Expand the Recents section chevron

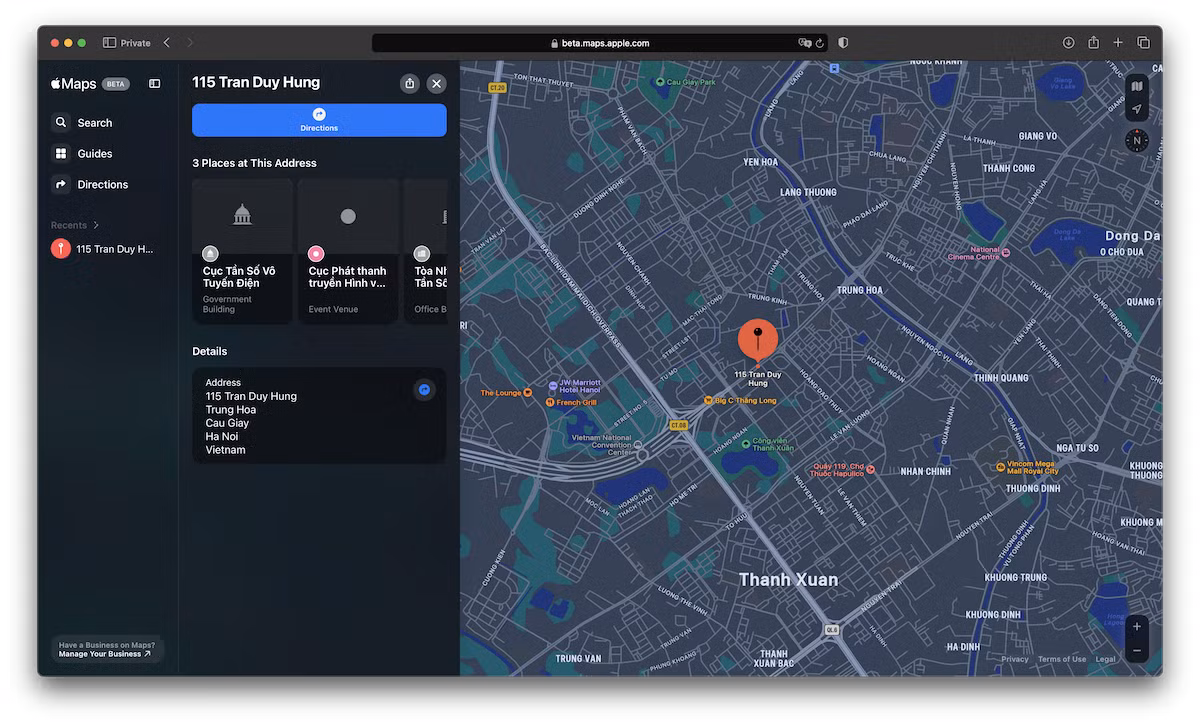[96, 225]
